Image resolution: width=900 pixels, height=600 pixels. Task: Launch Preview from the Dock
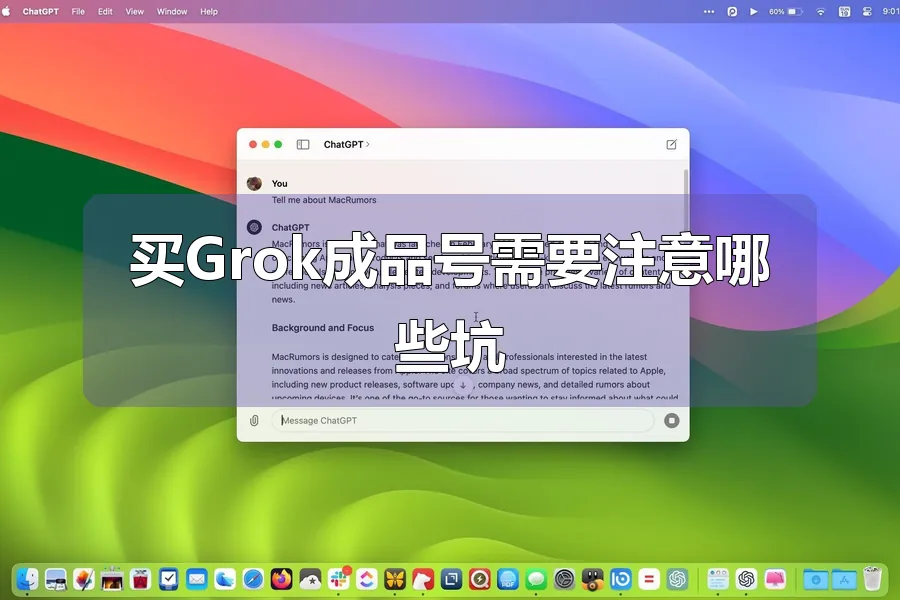pyautogui.click(x=55, y=579)
